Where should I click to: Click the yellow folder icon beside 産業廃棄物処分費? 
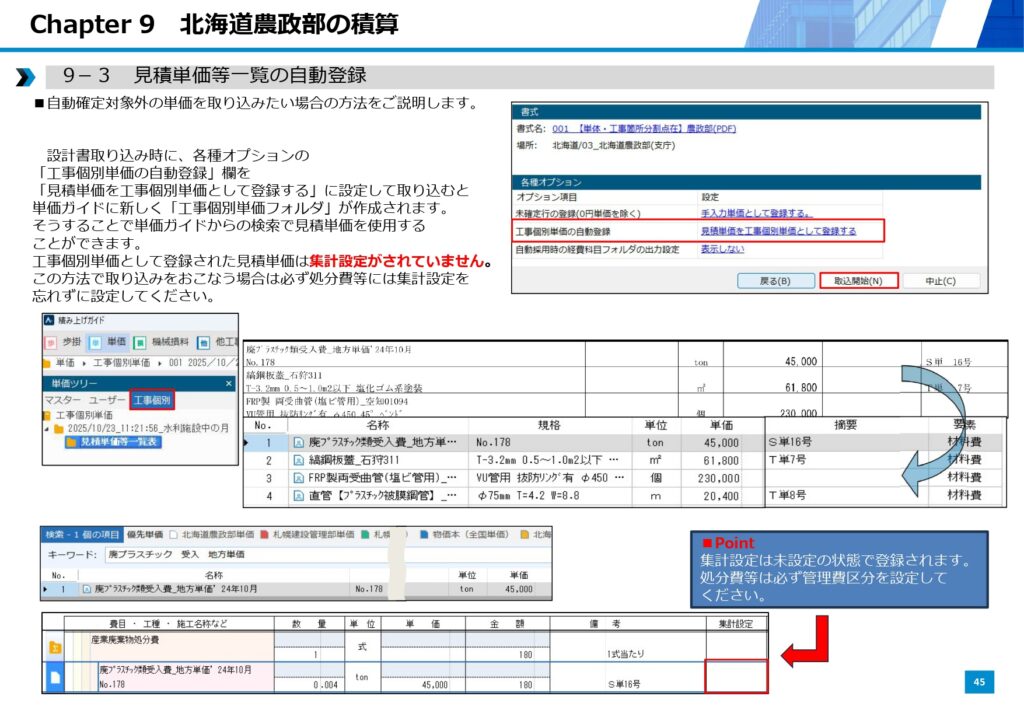click(x=53, y=647)
